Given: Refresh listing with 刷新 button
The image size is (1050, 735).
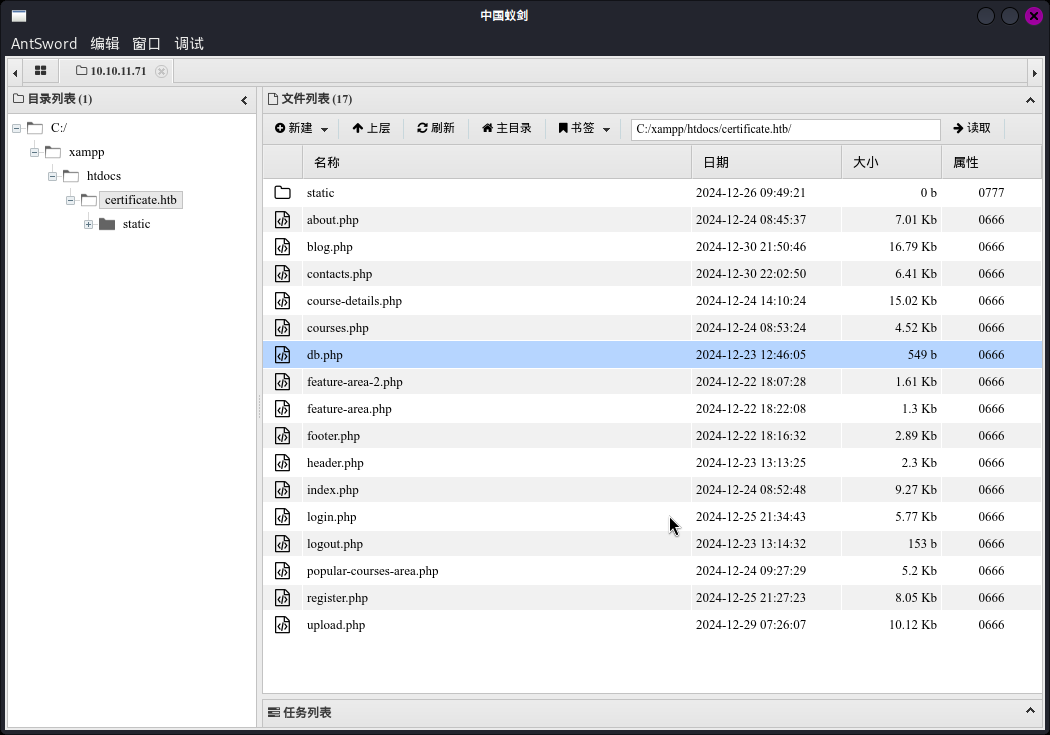Looking at the screenshot, I should [436, 128].
